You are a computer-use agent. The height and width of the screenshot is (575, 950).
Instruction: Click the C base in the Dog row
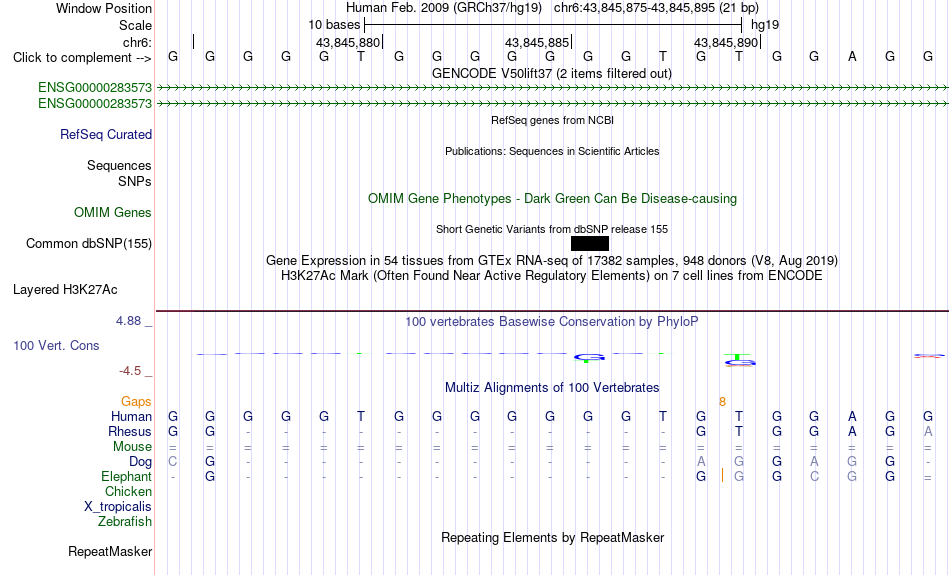pos(173,462)
